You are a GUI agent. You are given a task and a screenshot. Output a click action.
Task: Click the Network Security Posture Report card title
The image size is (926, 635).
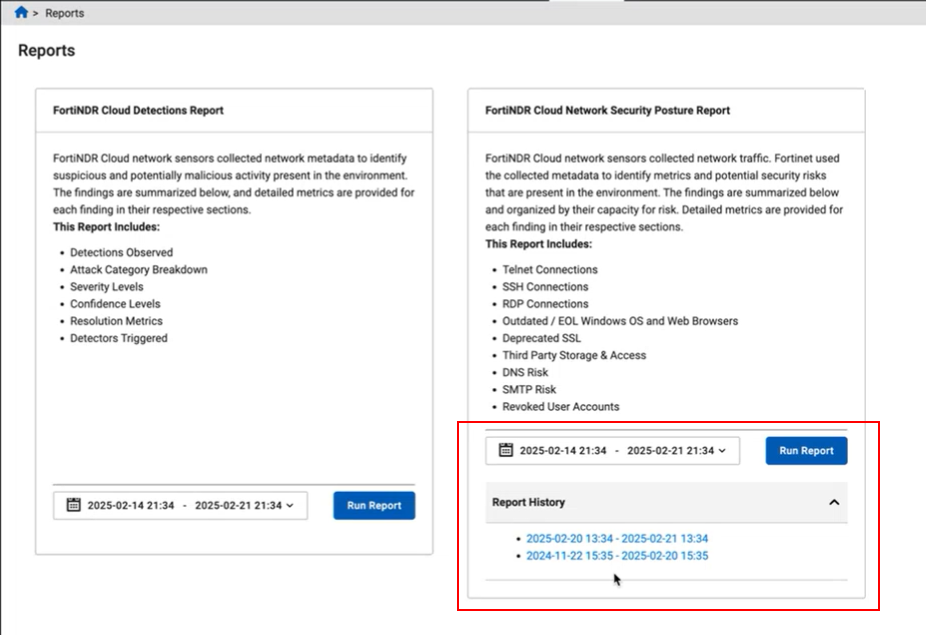pyautogui.click(x=607, y=111)
